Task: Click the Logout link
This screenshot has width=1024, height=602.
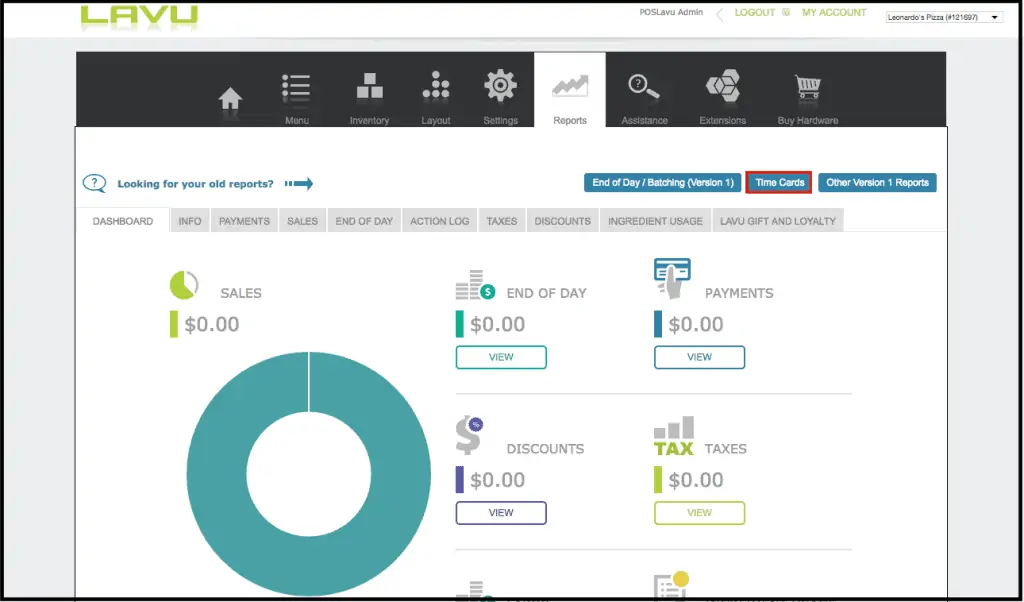Action: pyautogui.click(x=755, y=13)
